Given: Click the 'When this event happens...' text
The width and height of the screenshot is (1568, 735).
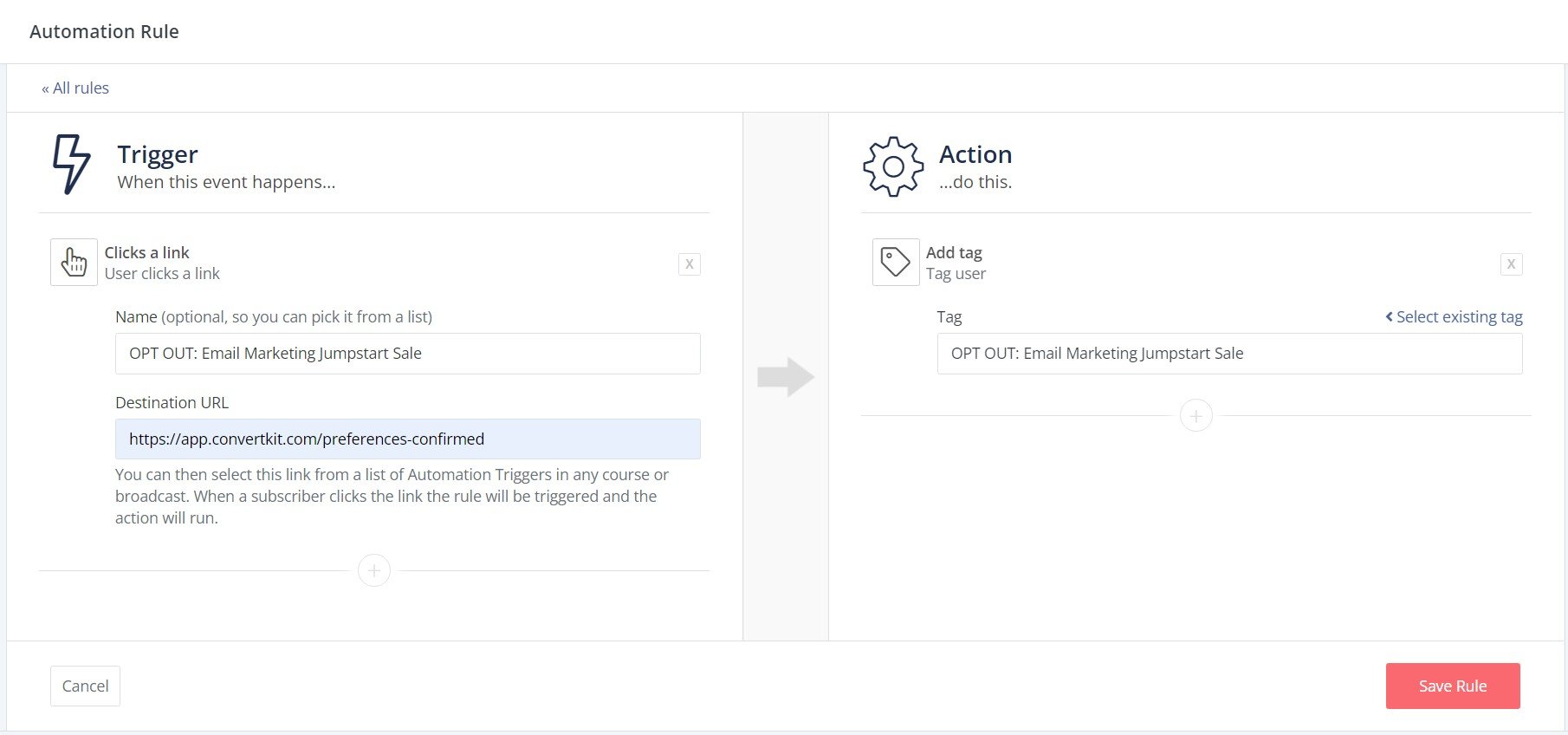Looking at the screenshot, I should (x=226, y=182).
